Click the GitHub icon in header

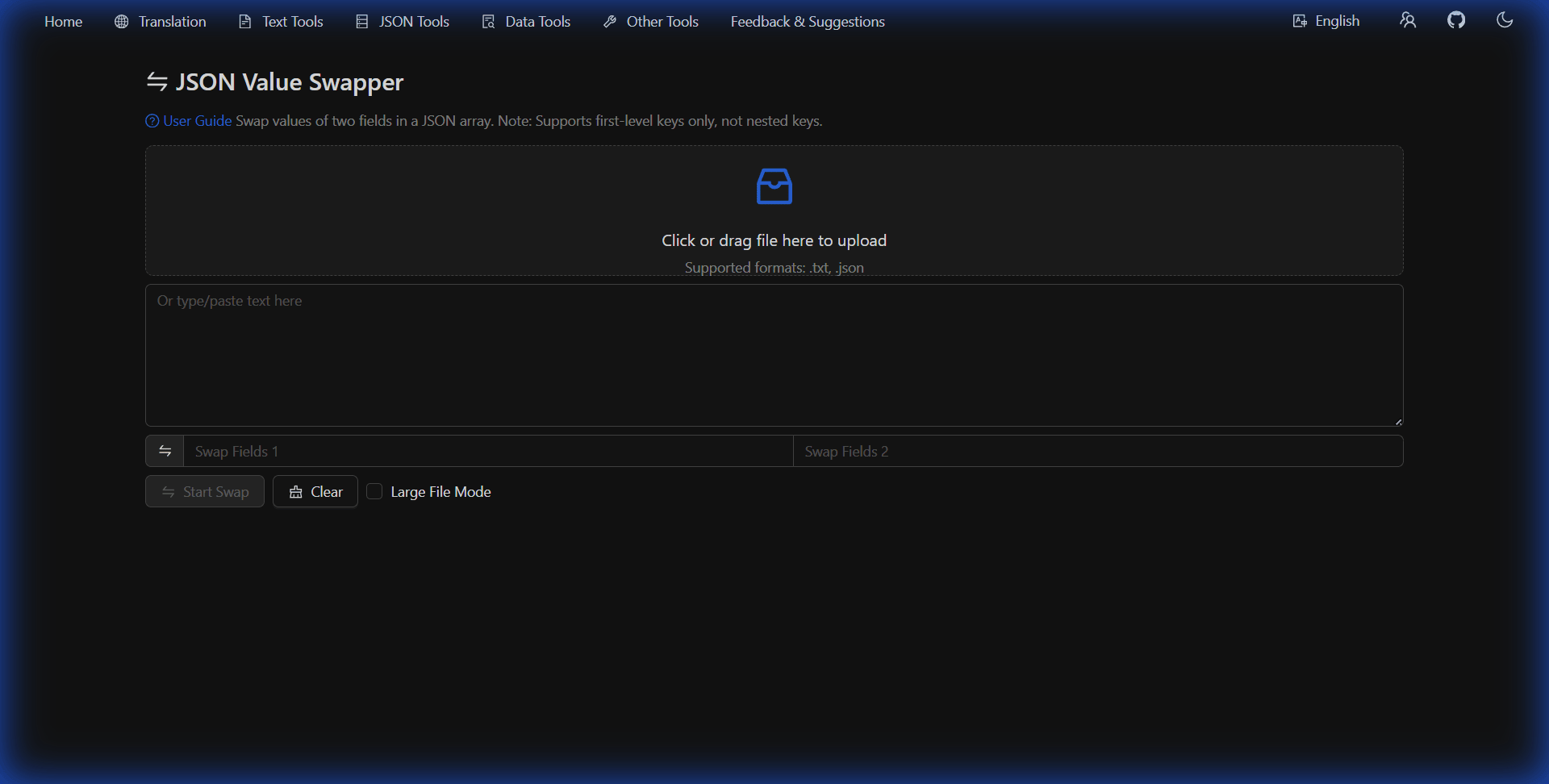(1455, 20)
